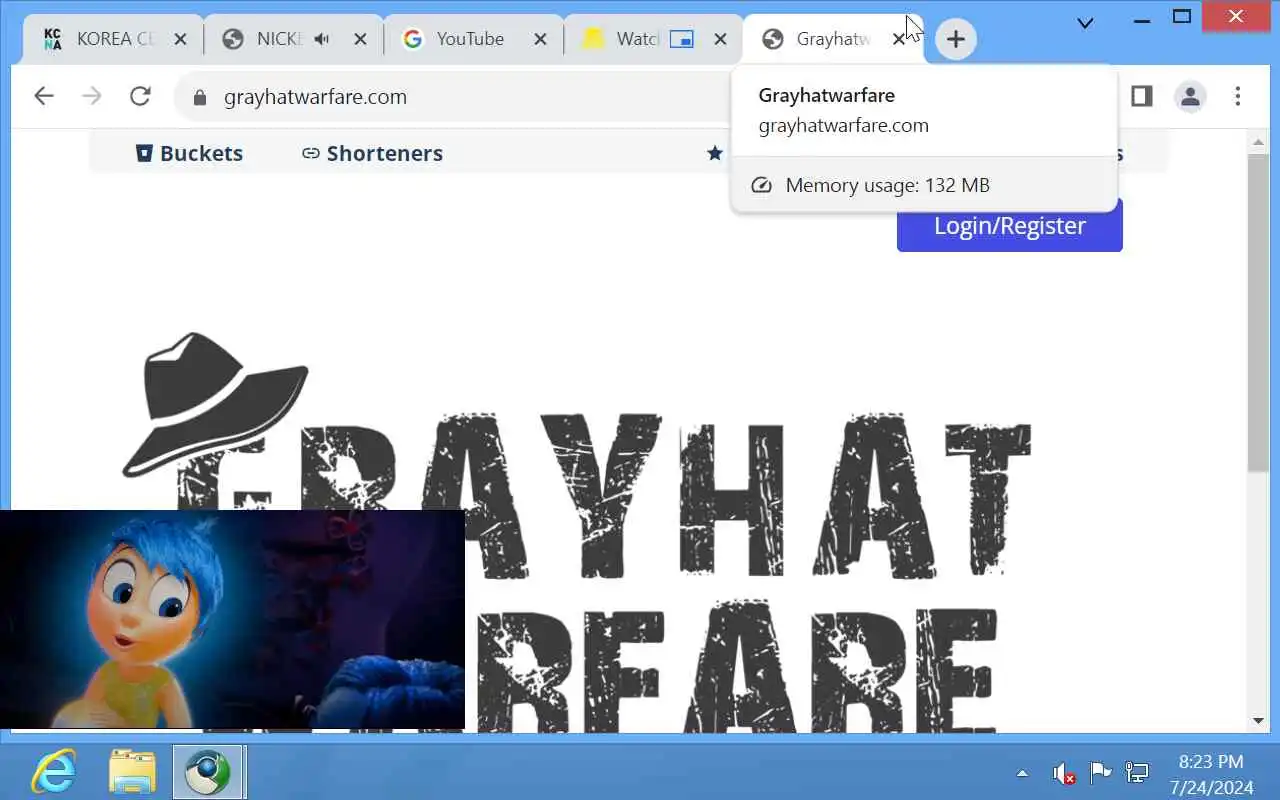Open a new browser tab
1280x800 pixels.
point(955,39)
